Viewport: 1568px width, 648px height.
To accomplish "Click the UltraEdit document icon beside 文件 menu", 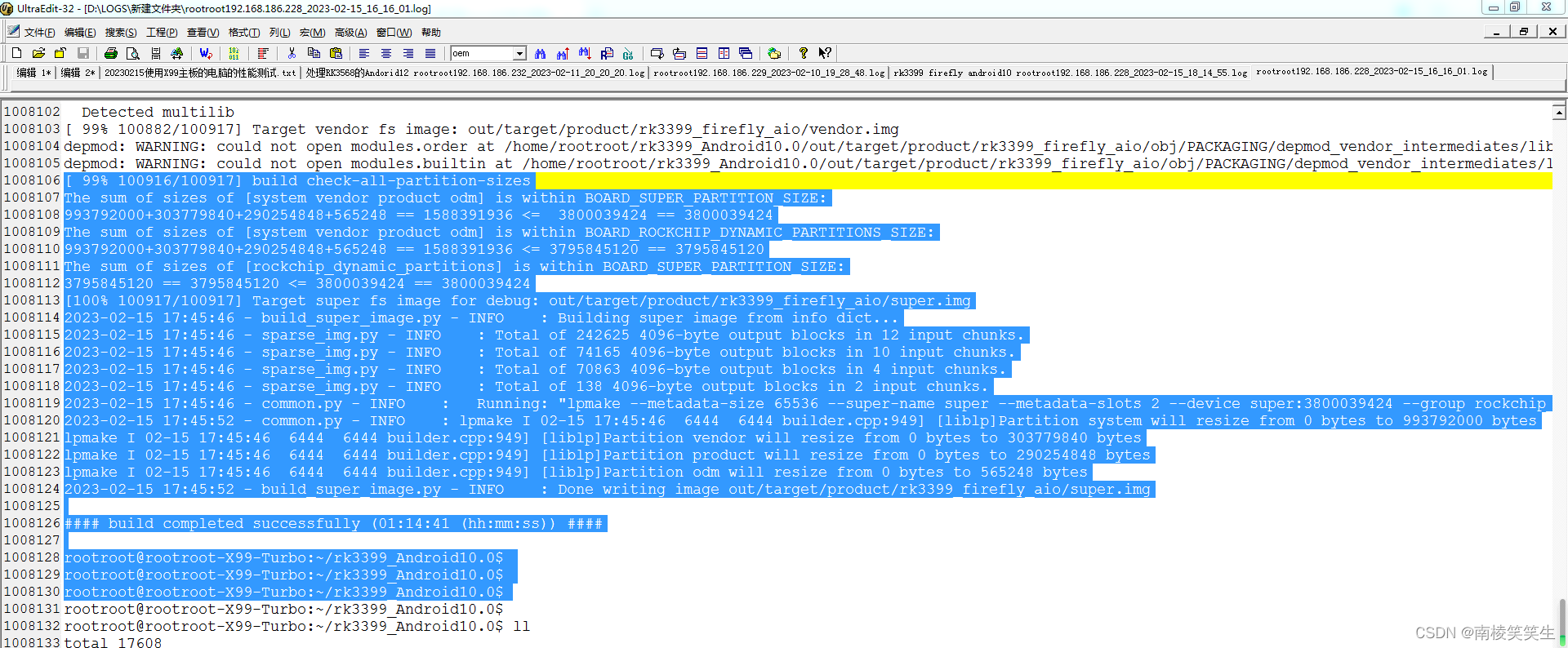I will [x=13, y=32].
